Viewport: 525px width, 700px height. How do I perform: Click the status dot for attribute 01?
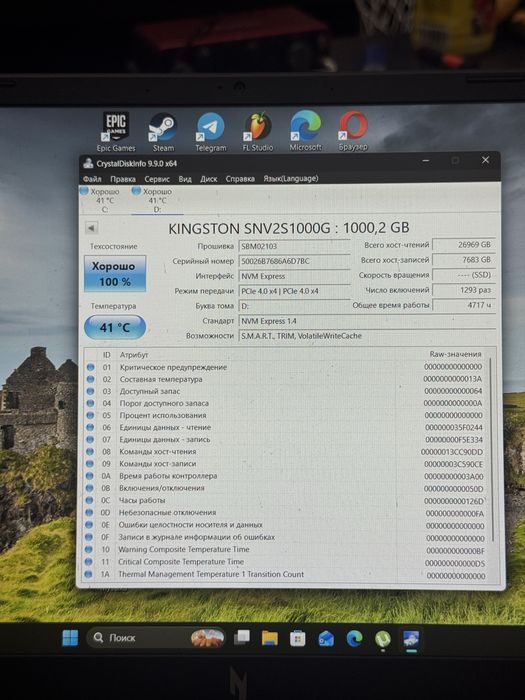click(91, 367)
